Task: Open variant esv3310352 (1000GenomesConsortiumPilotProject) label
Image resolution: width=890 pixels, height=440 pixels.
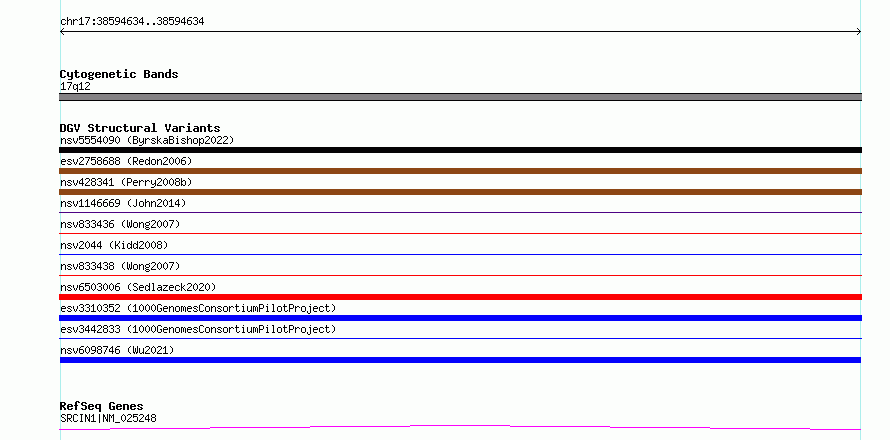Action: pyautogui.click(x=198, y=308)
